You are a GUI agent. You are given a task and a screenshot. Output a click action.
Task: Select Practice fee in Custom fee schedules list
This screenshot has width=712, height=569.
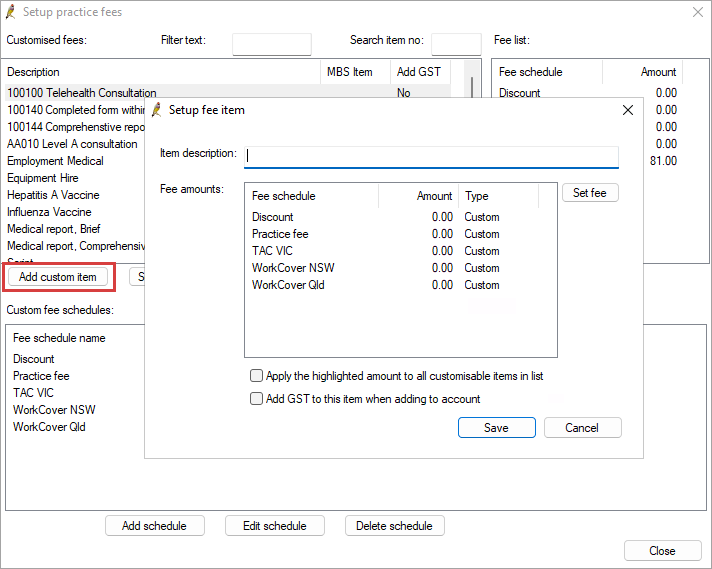(x=41, y=376)
